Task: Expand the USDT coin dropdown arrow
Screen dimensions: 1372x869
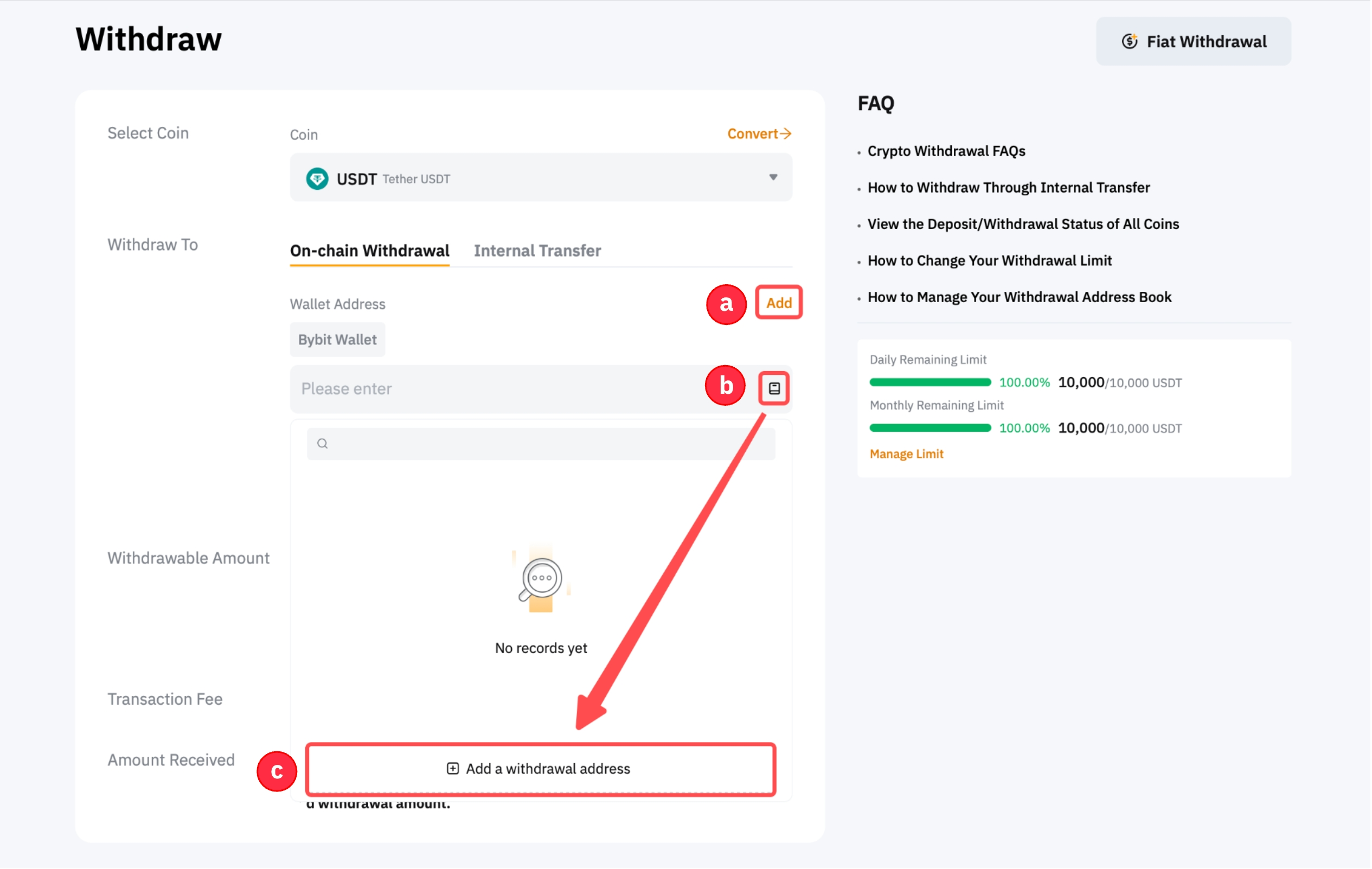Action: pos(774,178)
